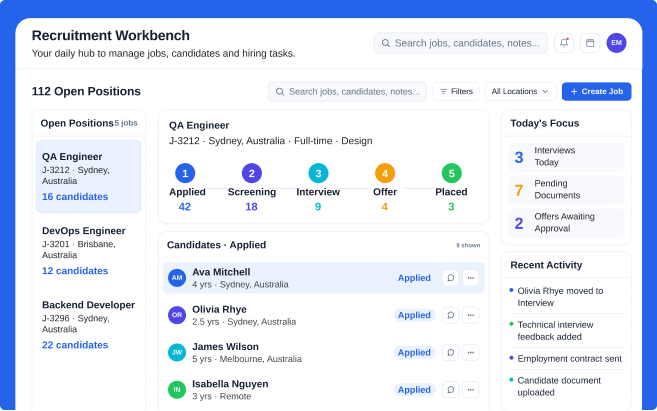Open the EM user avatar menu
The image size is (657, 411).
click(616, 43)
